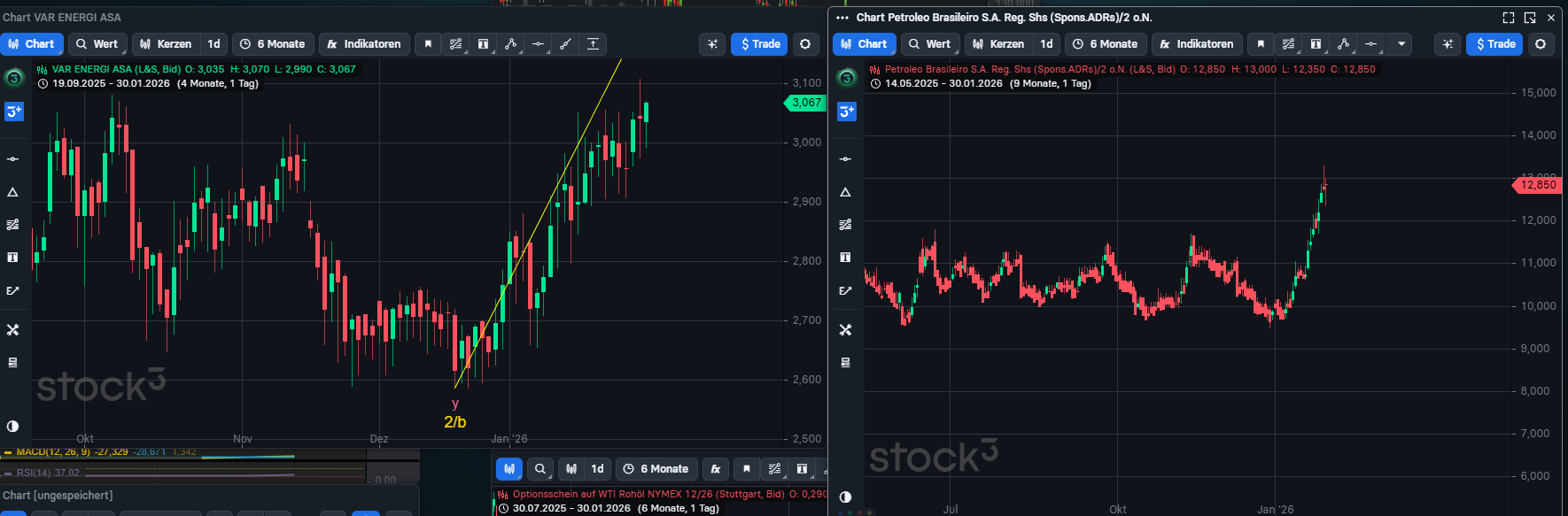Toggle contrast theme icon in Petroleo left sidebar

tap(845, 497)
